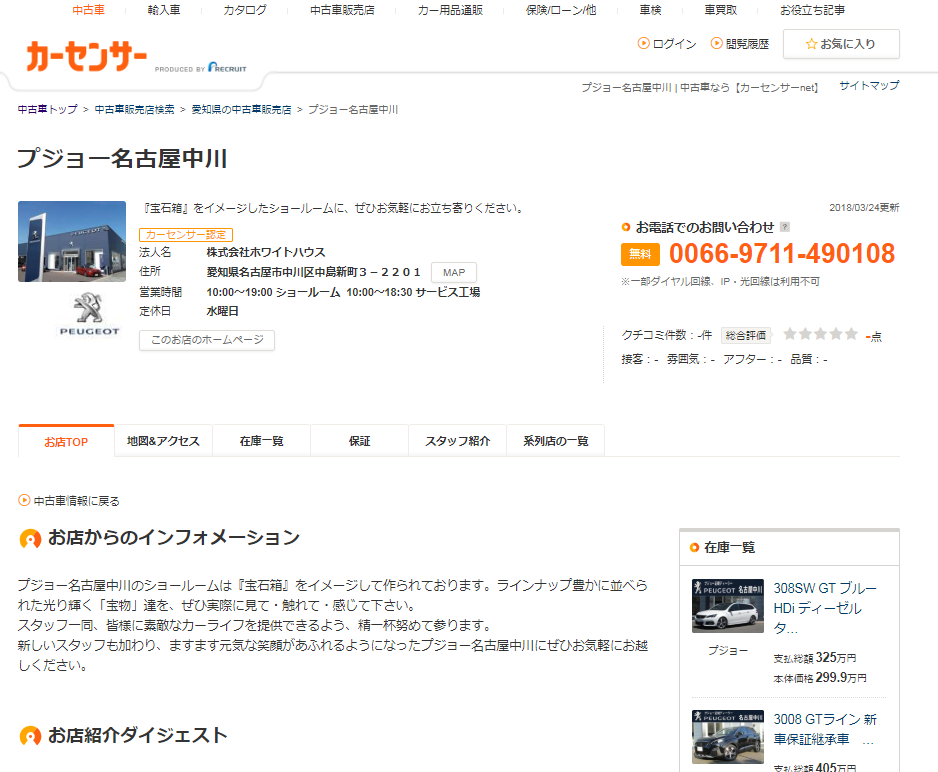This screenshot has width=938, height=772.
Task: Open the 輸入車 top navigation item
Action: (x=164, y=10)
